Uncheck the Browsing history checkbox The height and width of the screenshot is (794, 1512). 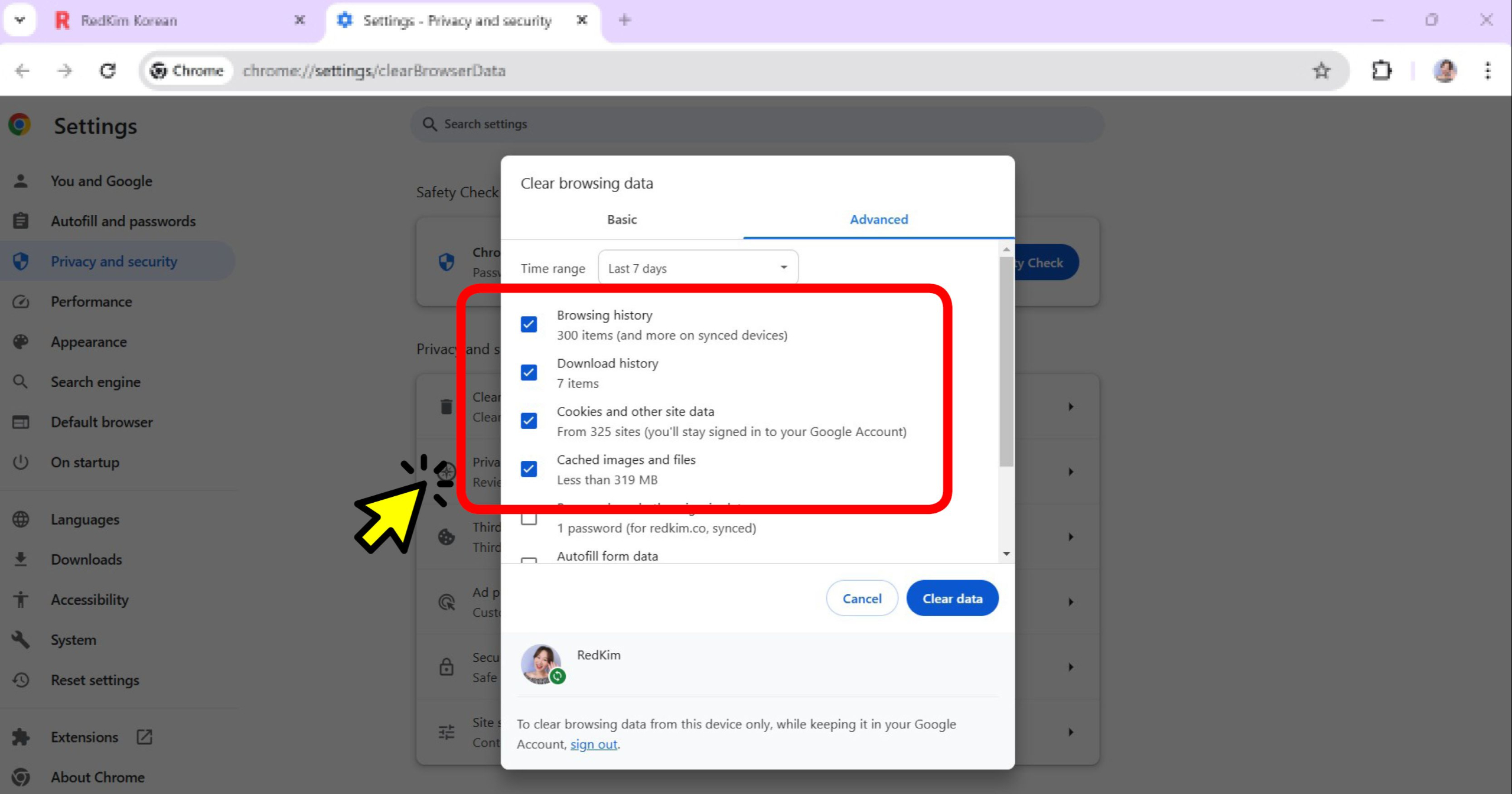[x=529, y=324]
